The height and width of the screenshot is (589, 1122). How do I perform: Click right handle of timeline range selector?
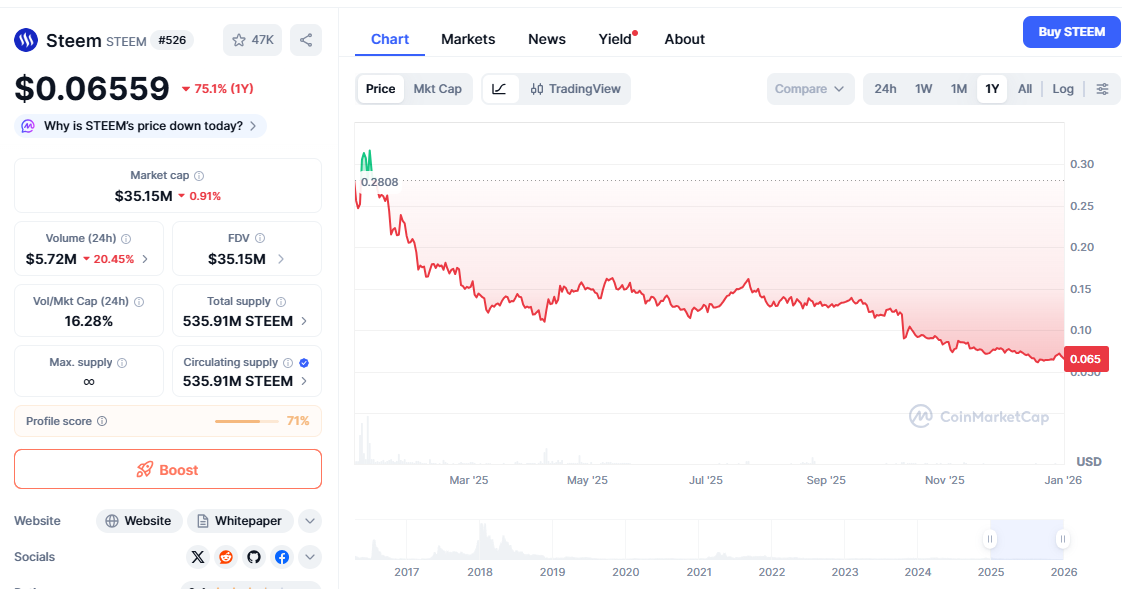1063,539
